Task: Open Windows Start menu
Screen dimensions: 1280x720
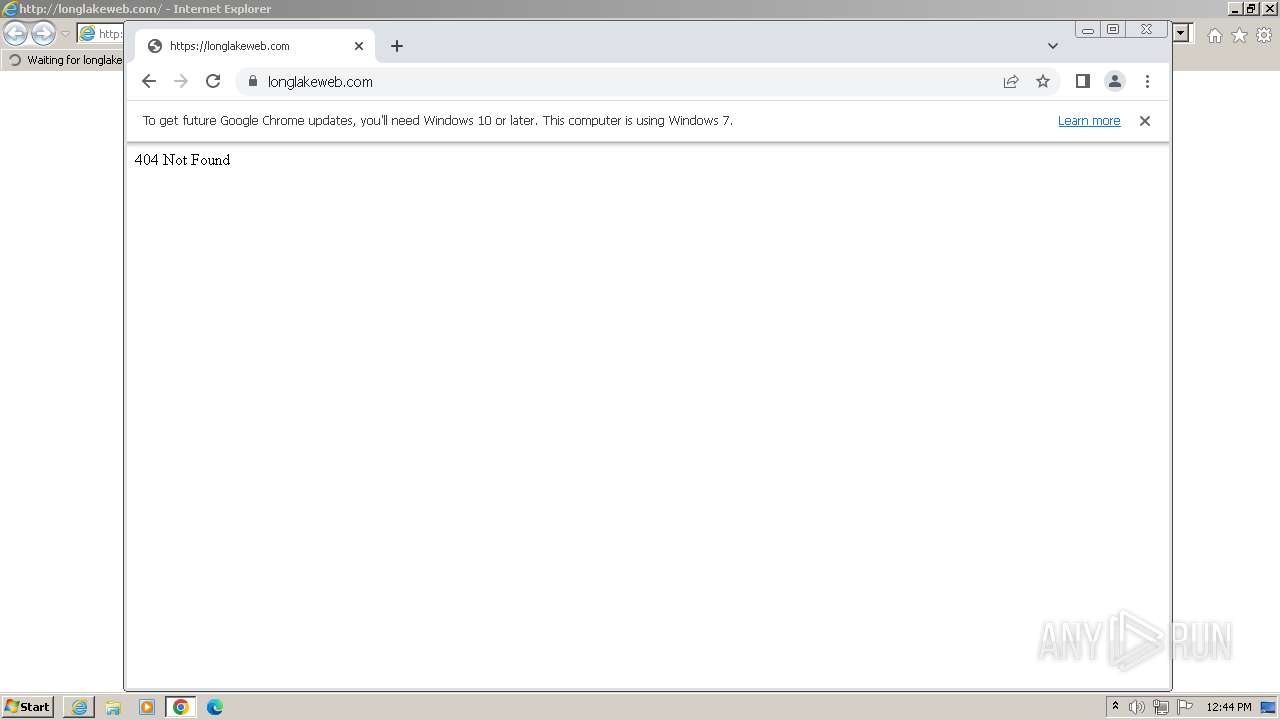Action: (27, 707)
